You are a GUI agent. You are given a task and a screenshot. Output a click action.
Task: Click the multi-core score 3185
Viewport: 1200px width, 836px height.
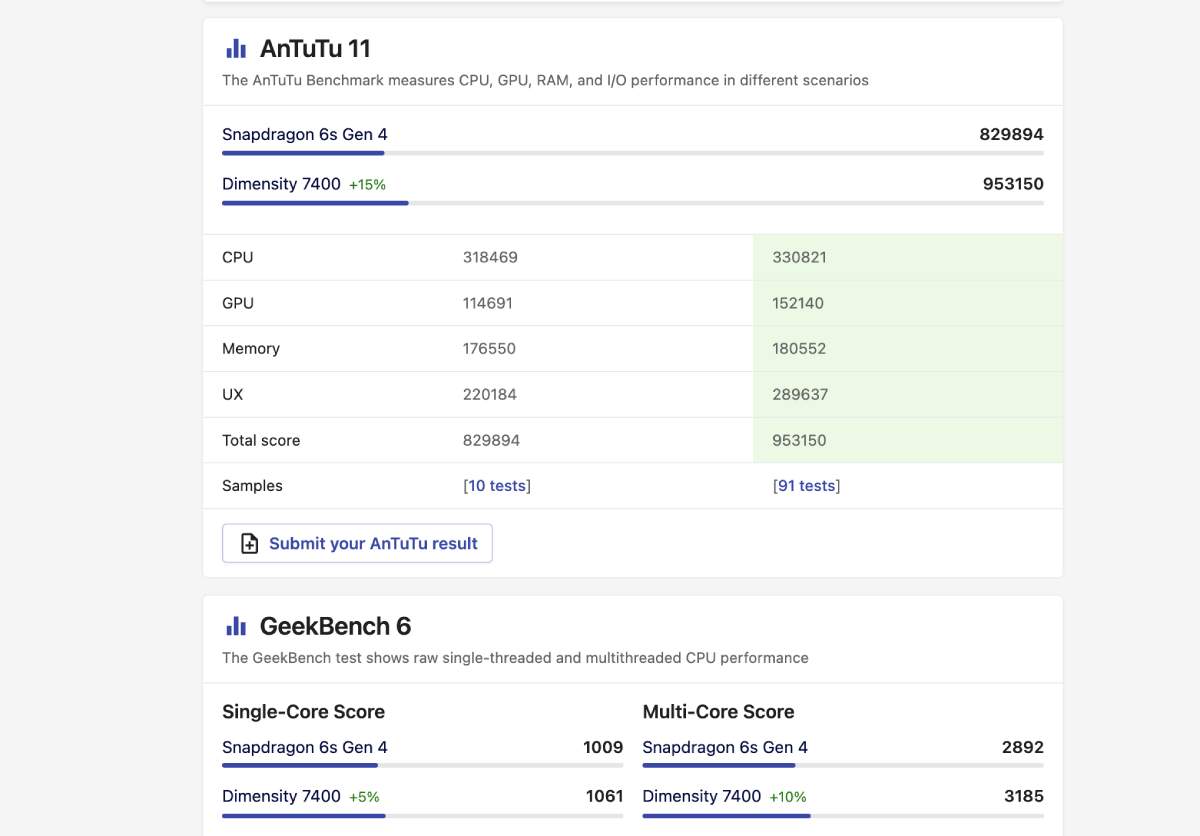click(1024, 797)
